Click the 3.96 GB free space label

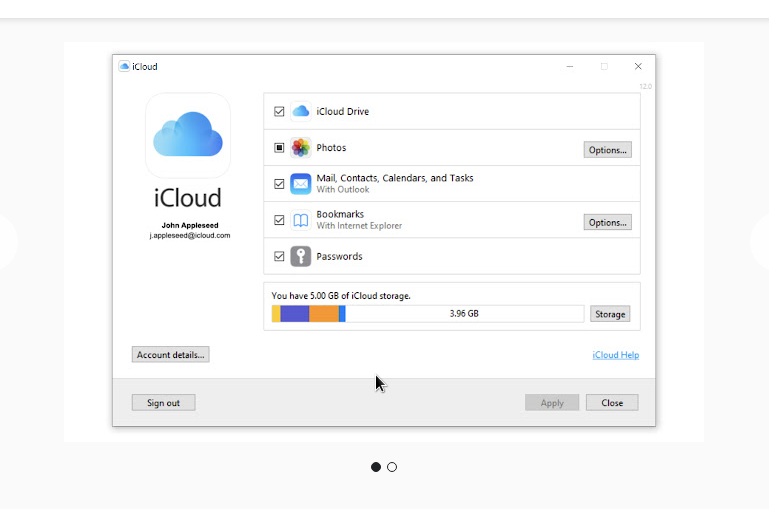(464, 313)
